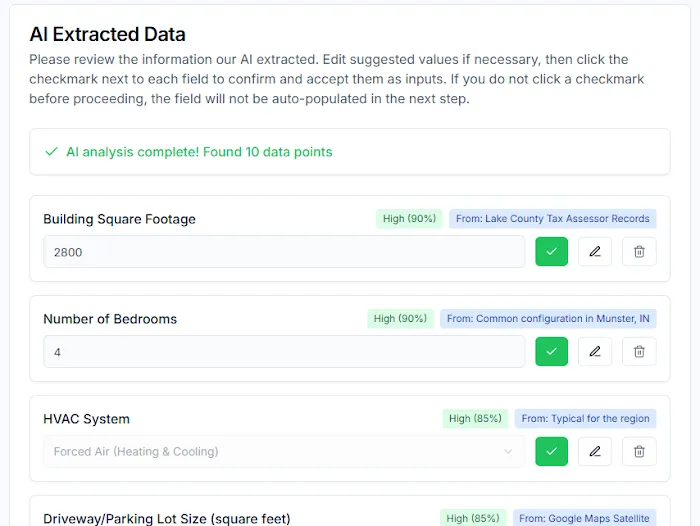The width and height of the screenshot is (700, 526).
Task: Click the Typical for the region source tag
Action: (x=586, y=419)
